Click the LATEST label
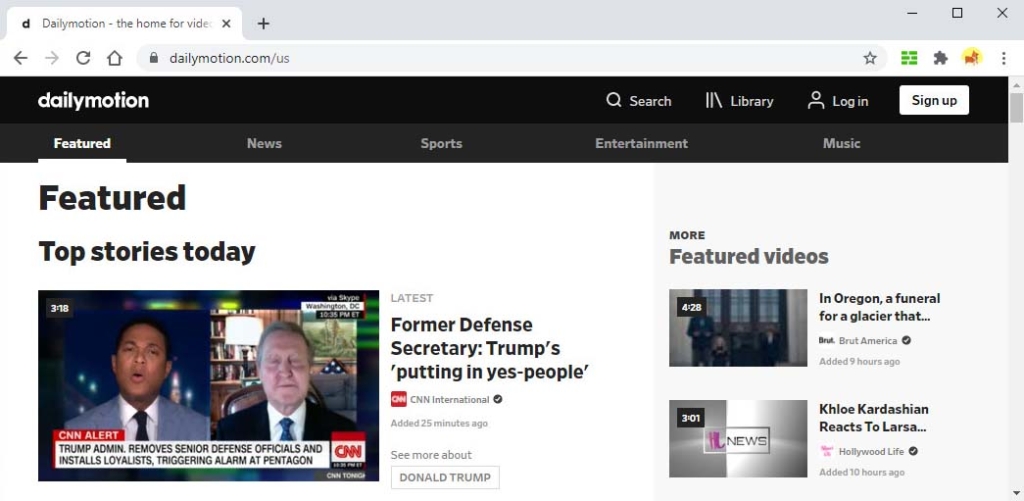 pyautogui.click(x=412, y=298)
